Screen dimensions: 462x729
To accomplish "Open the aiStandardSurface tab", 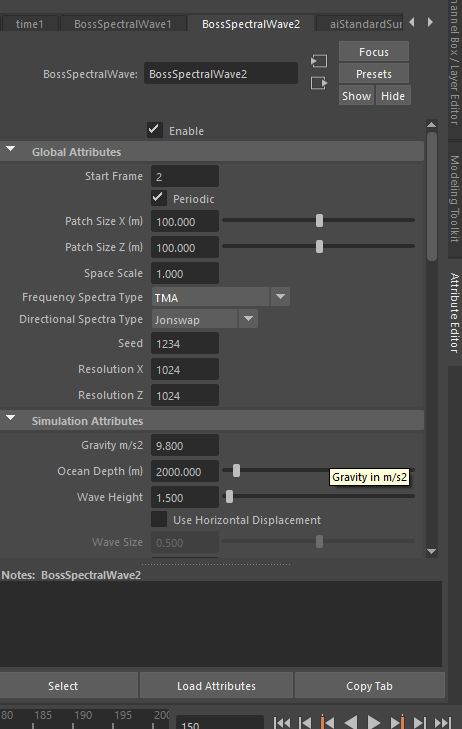I will click(360, 24).
